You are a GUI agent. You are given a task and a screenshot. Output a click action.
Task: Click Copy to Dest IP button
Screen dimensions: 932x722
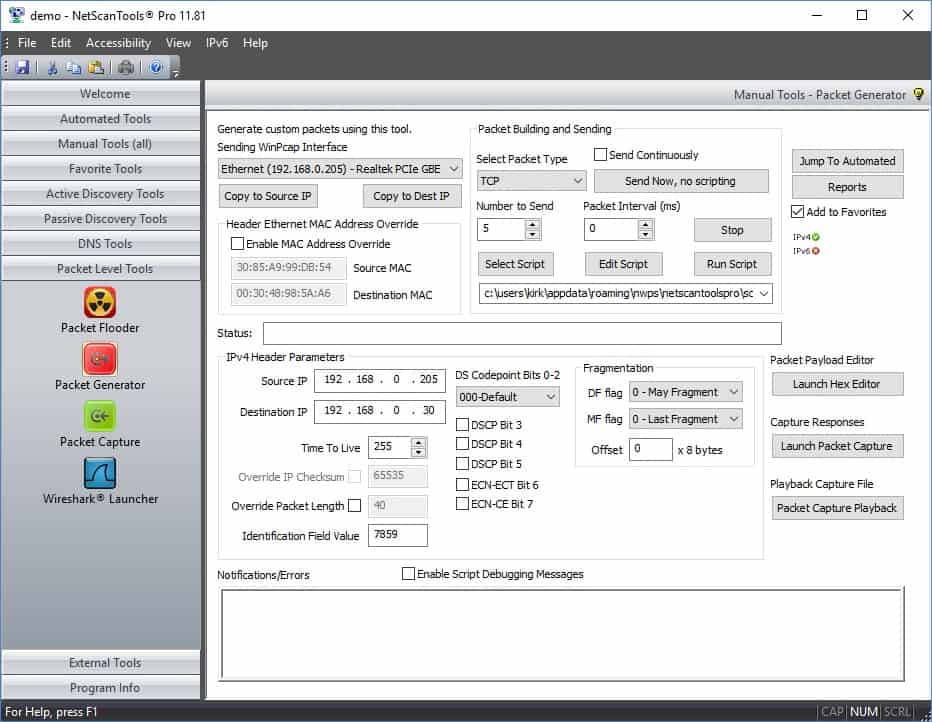(412, 196)
